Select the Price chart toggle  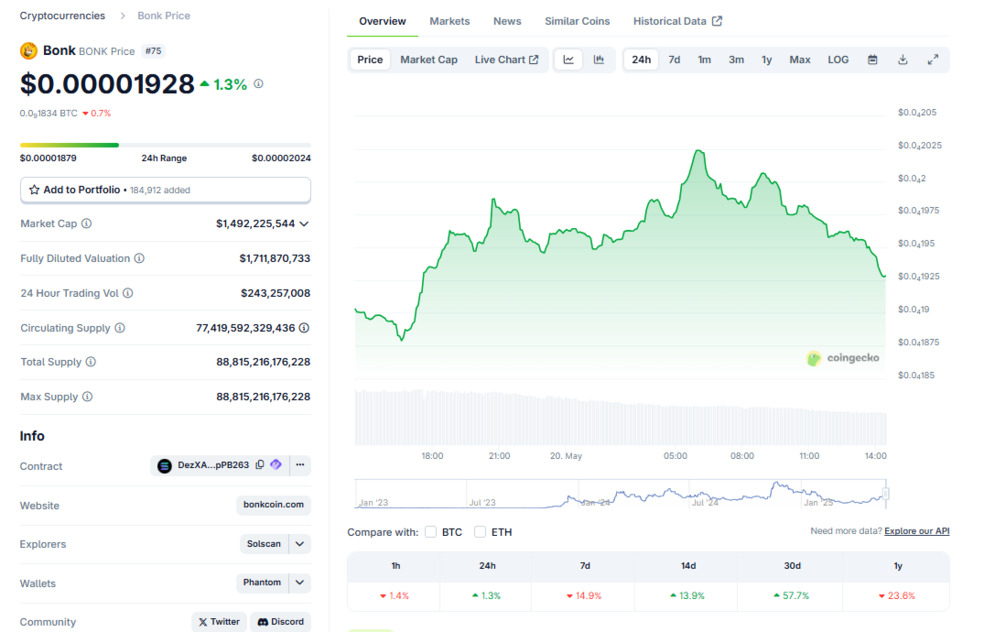pos(370,60)
